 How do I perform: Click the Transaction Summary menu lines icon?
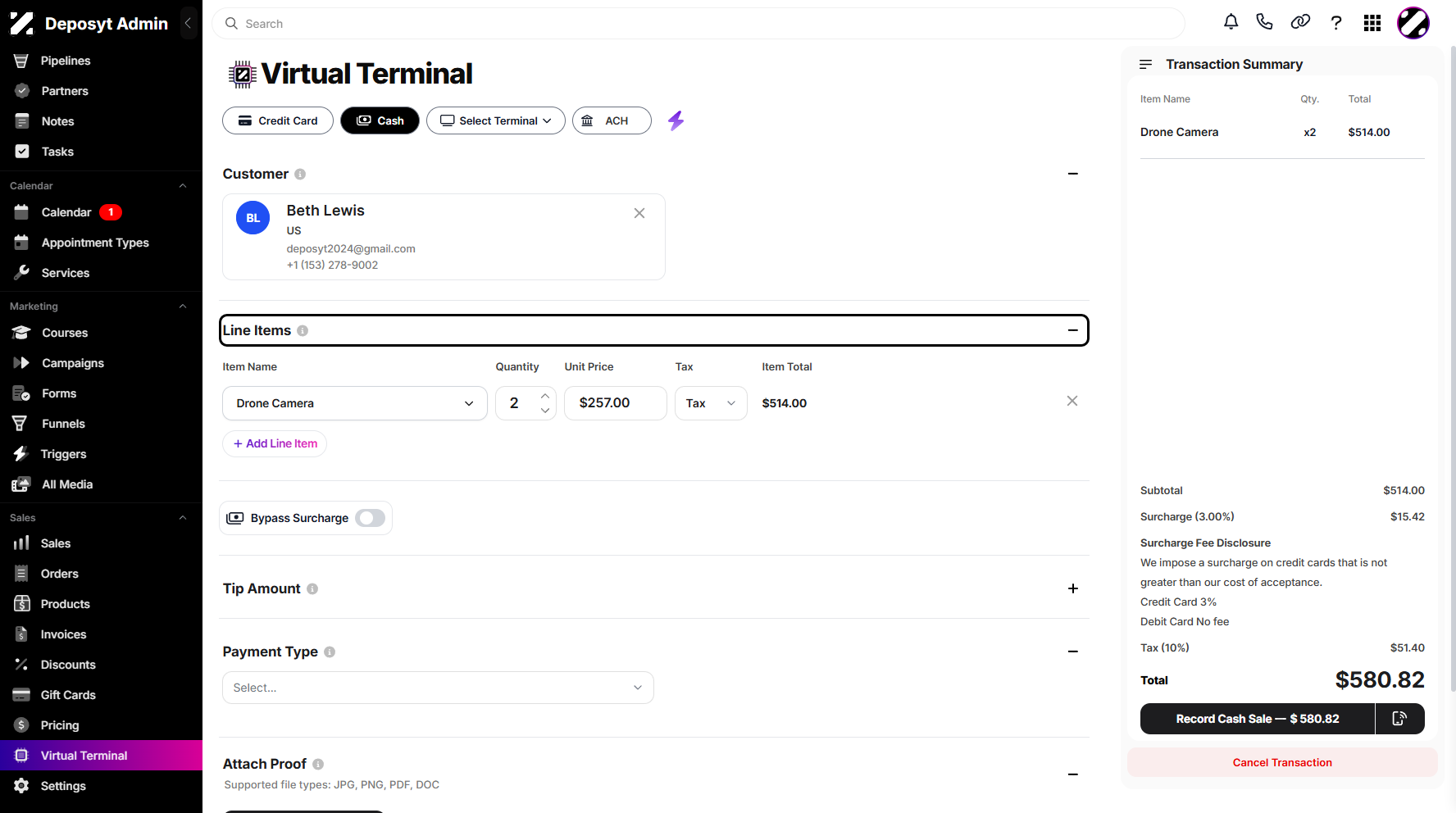1145,64
